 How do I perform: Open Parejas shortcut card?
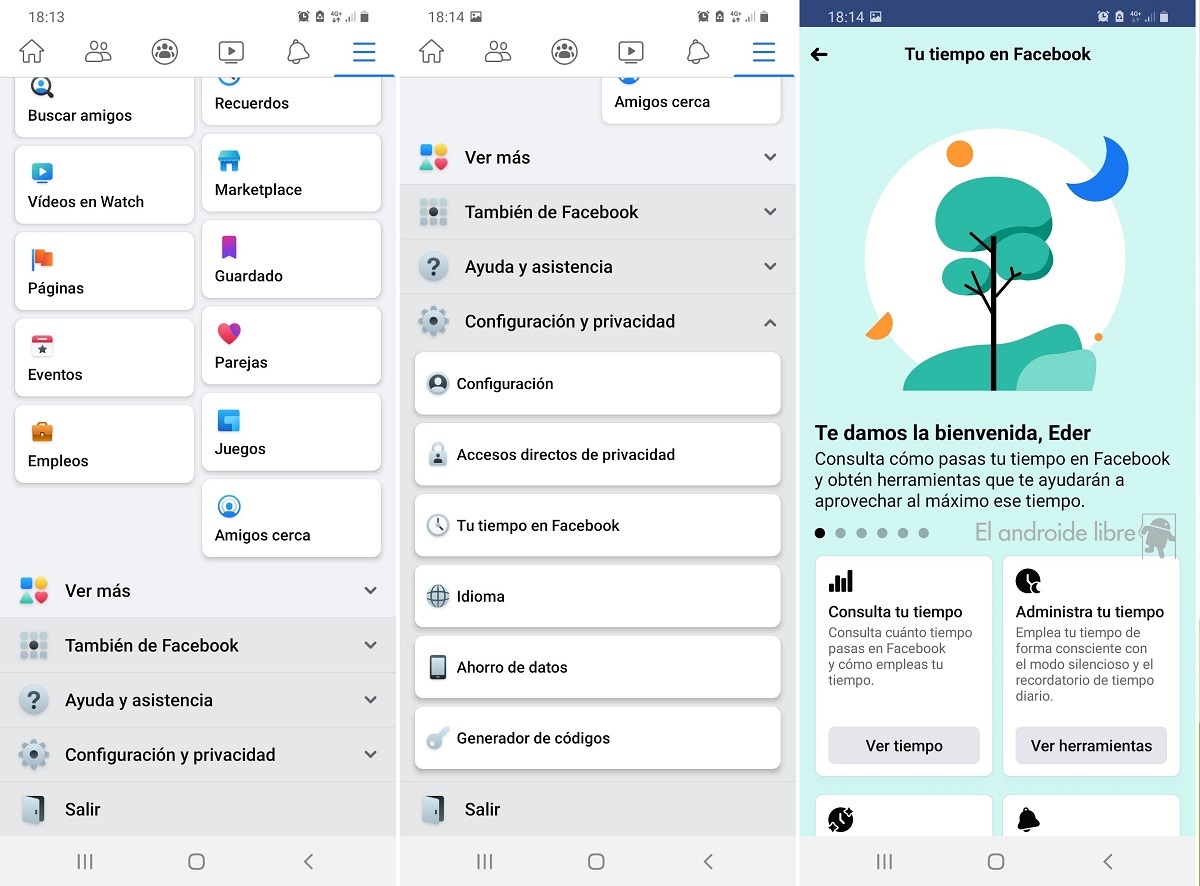coord(291,346)
